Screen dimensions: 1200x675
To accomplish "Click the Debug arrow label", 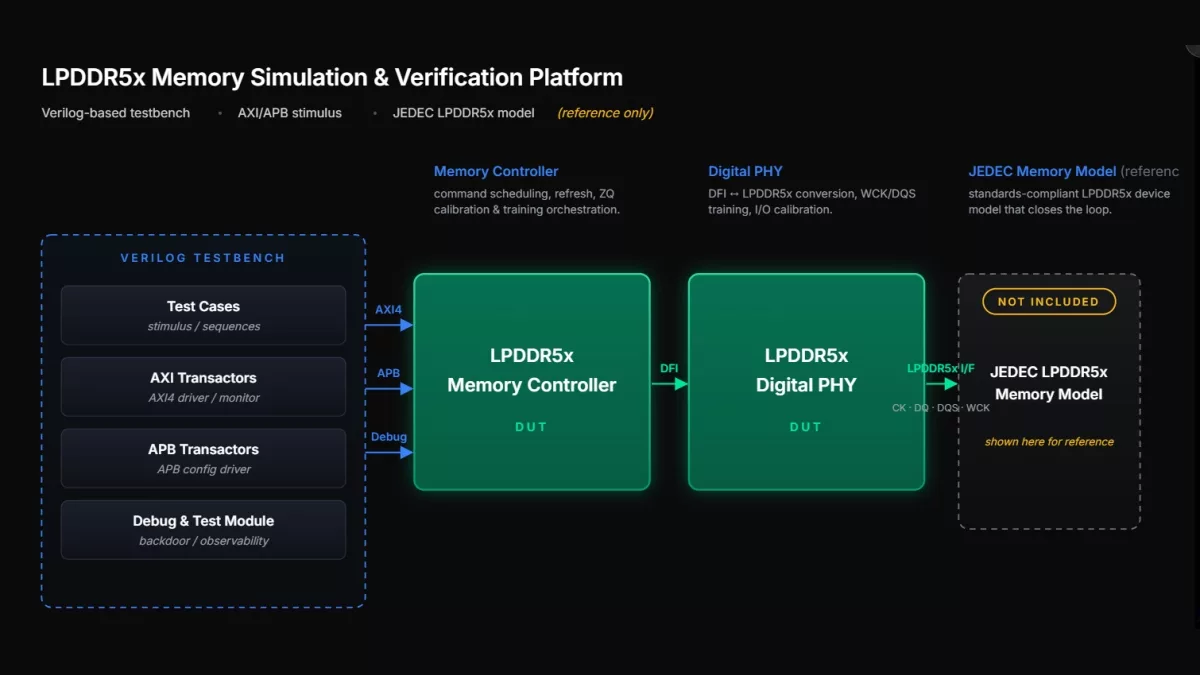I will click(x=389, y=437).
